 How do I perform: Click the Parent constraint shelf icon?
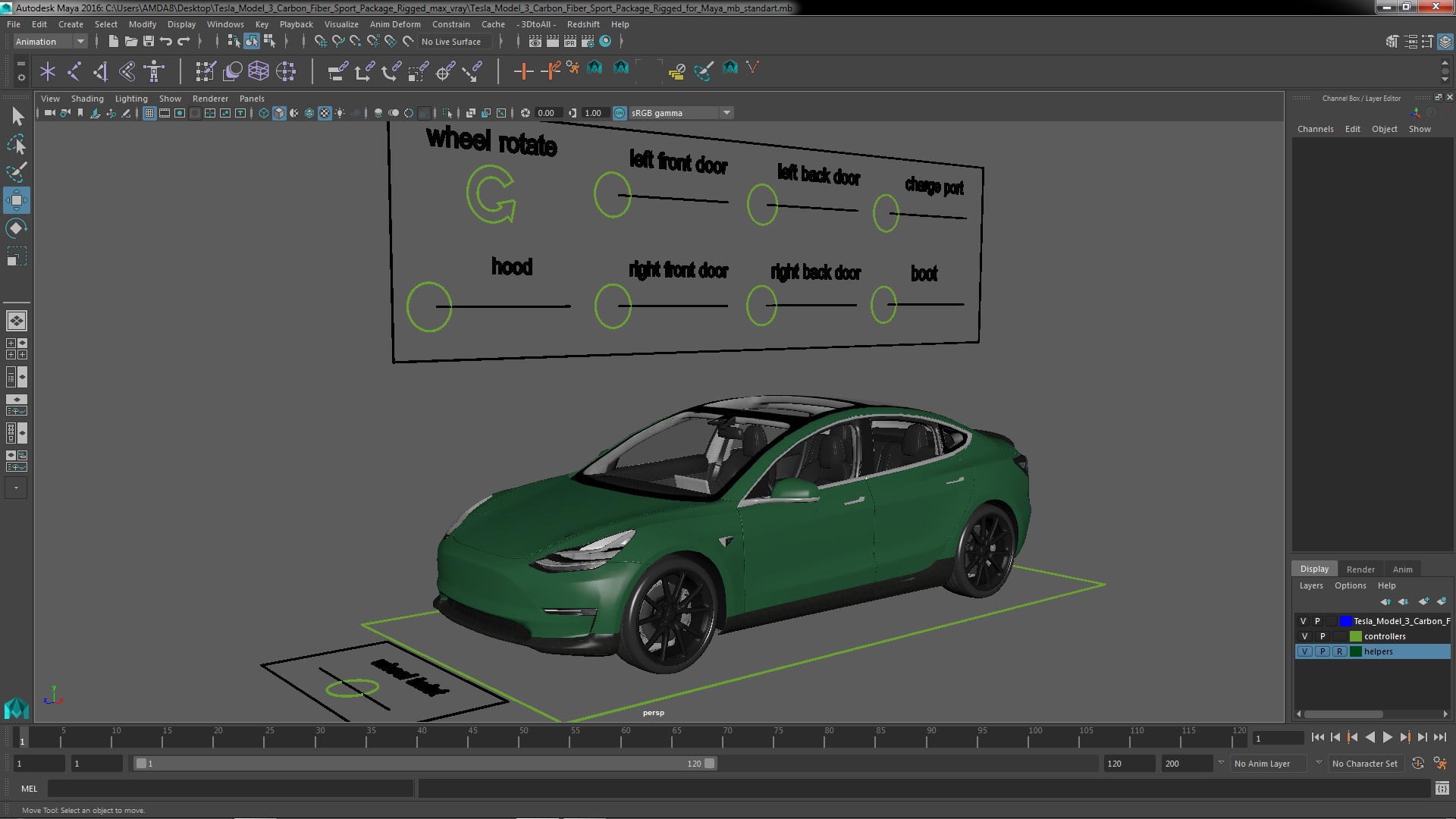tap(337, 71)
